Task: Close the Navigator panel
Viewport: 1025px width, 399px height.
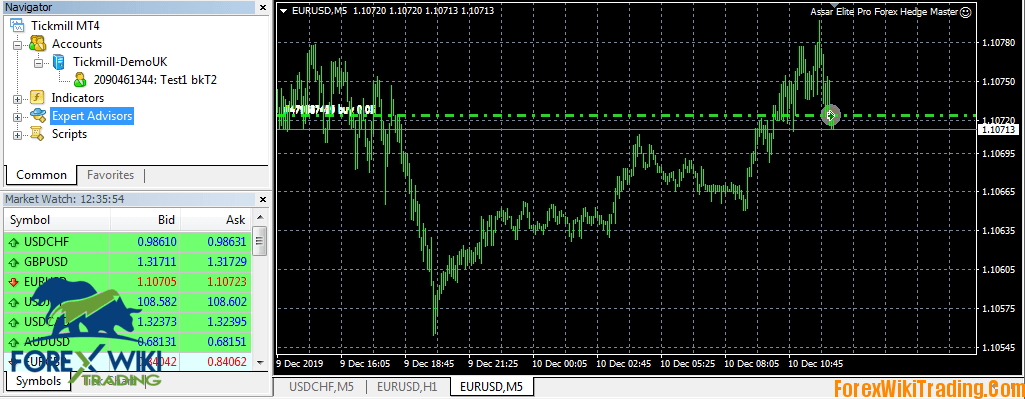Action: pos(263,7)
